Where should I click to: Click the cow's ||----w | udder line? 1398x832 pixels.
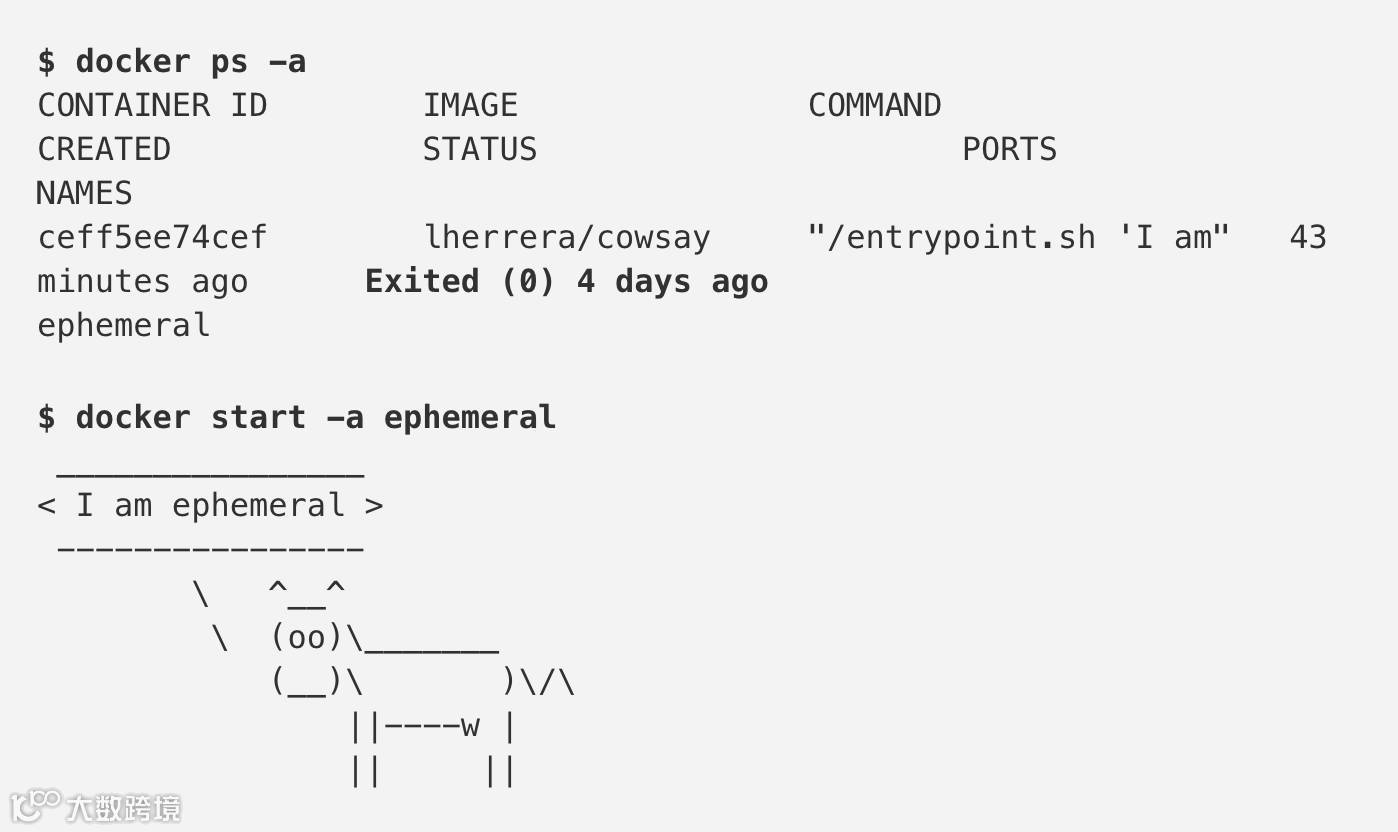point(431,726)
